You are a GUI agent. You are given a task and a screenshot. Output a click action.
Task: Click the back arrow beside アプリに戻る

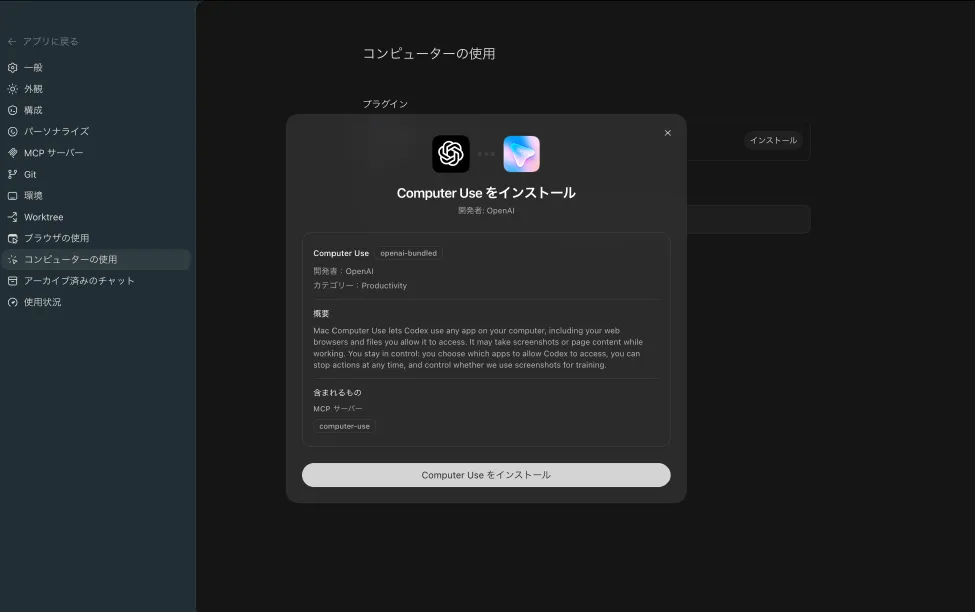click(12, 42)
